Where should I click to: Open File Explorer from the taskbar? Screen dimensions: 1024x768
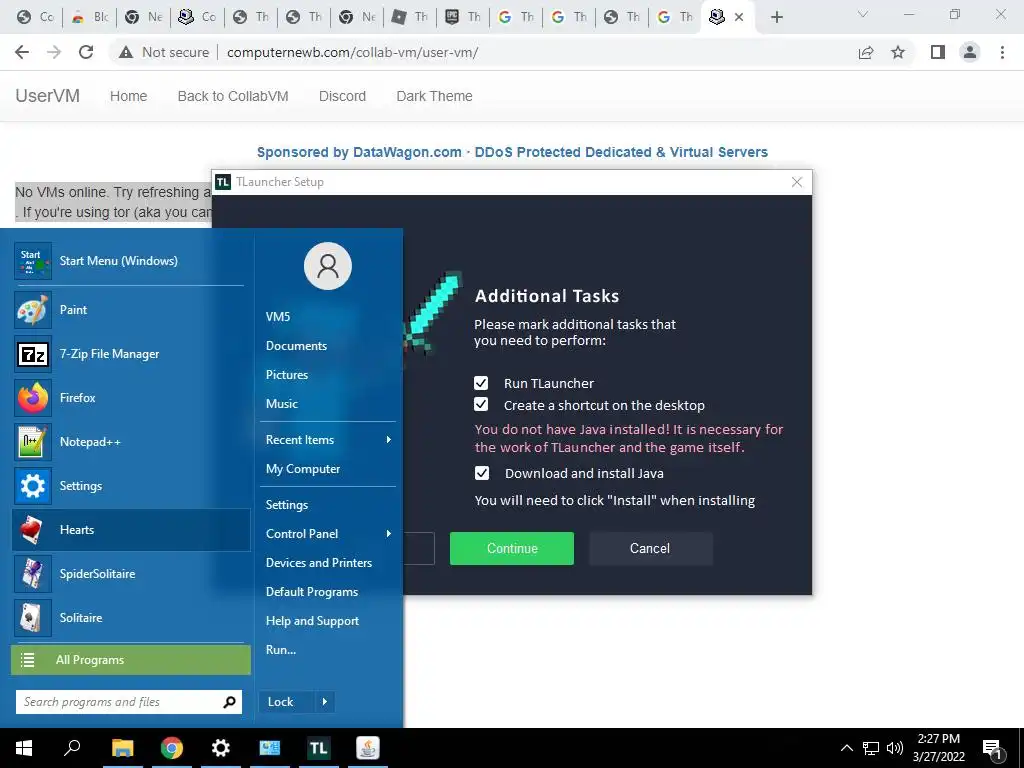click(122, 748)
